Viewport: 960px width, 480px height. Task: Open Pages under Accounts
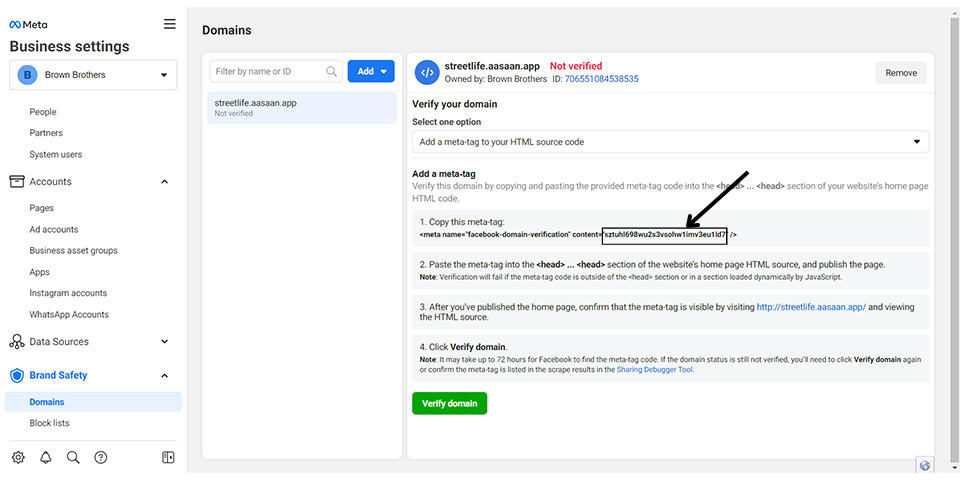pos(42,208)
